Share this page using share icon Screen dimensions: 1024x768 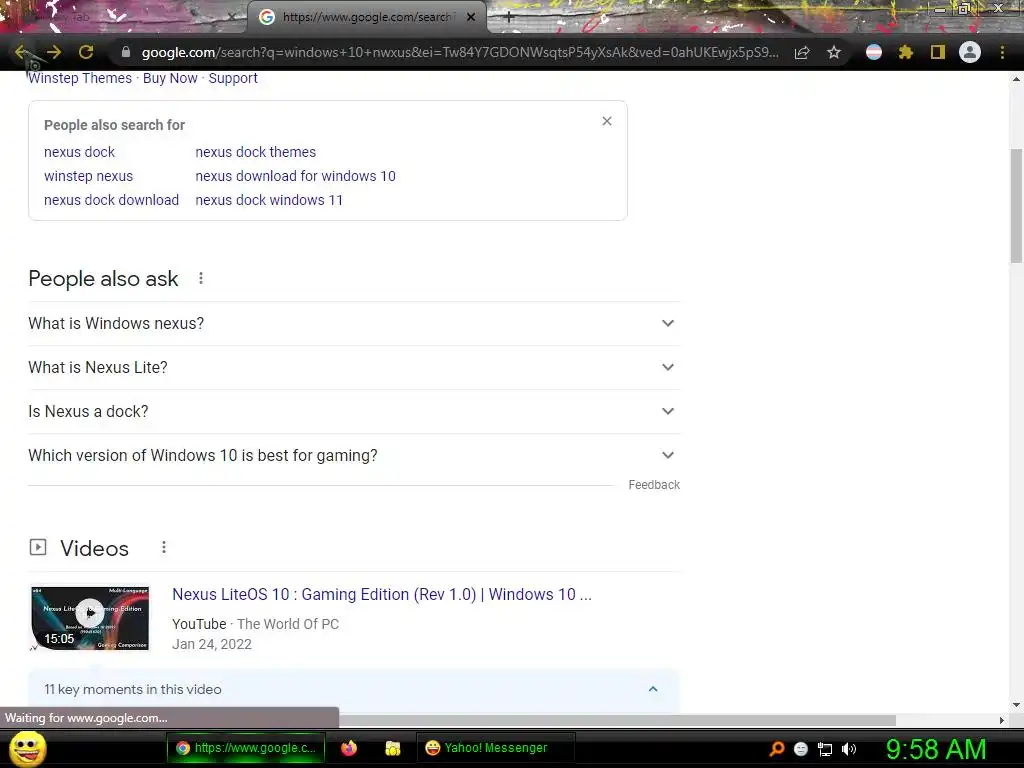pos(802,53)
